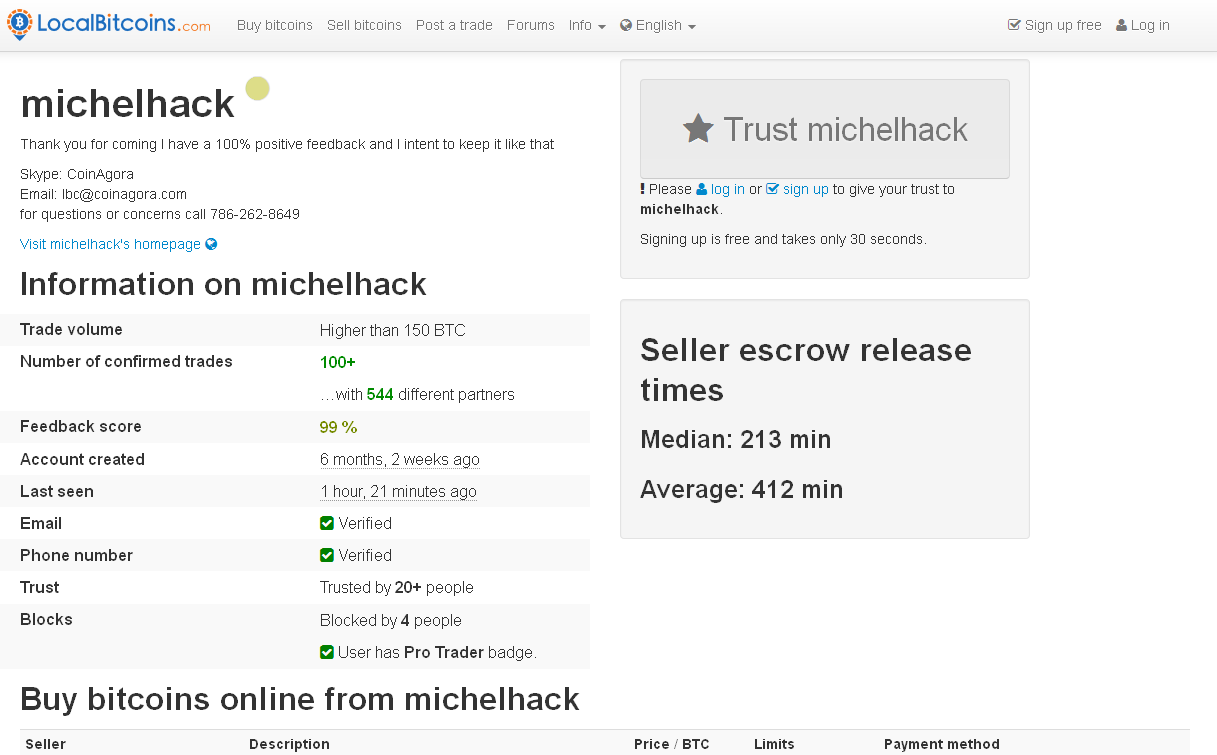This screenshot has width=1217, height=755.
Task: Click the michelhack username heading
Action: pos(128,104)
